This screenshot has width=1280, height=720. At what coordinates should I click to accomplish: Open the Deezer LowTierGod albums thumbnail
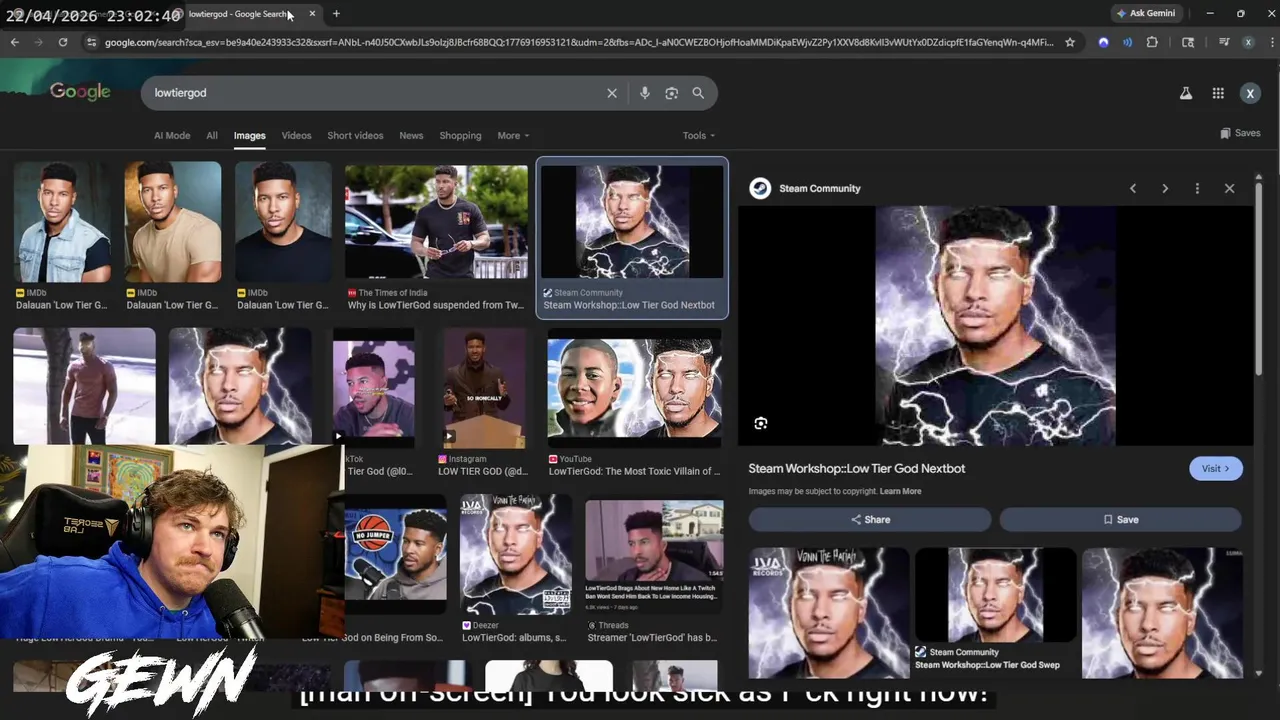516,554
